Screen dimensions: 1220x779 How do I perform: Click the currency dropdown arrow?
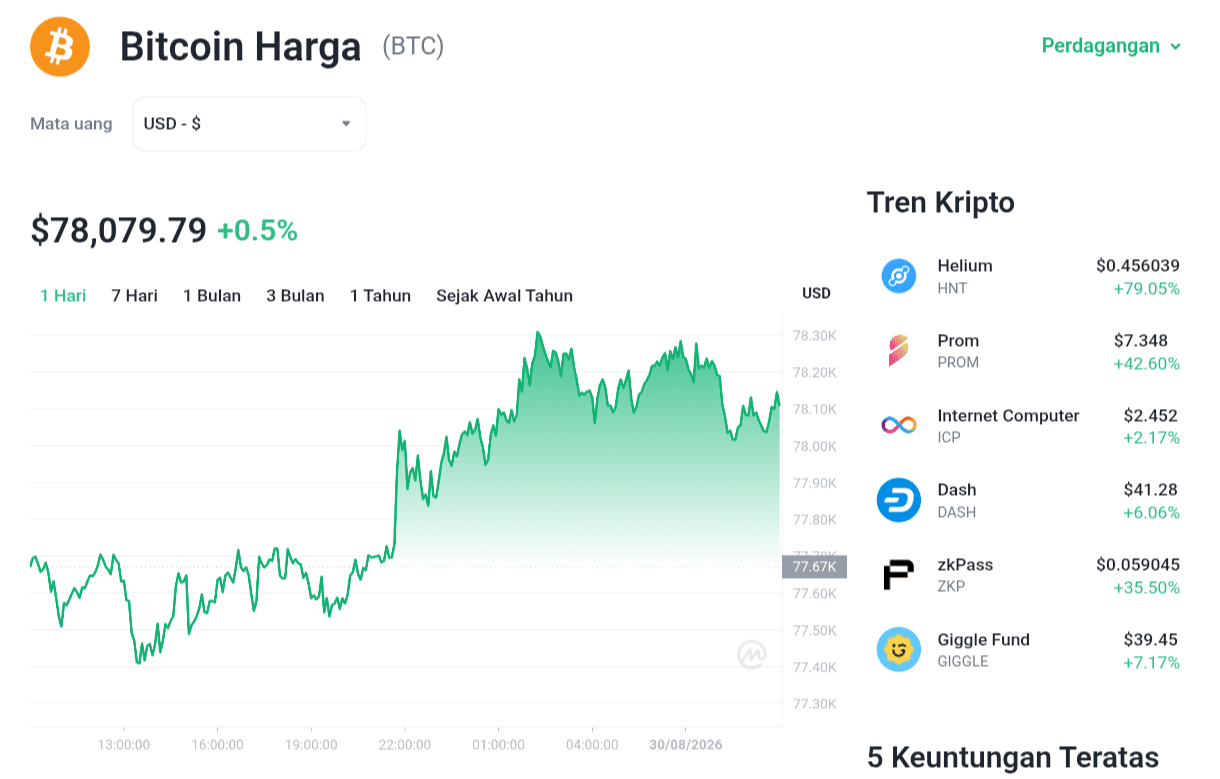[x=346, y=124]
